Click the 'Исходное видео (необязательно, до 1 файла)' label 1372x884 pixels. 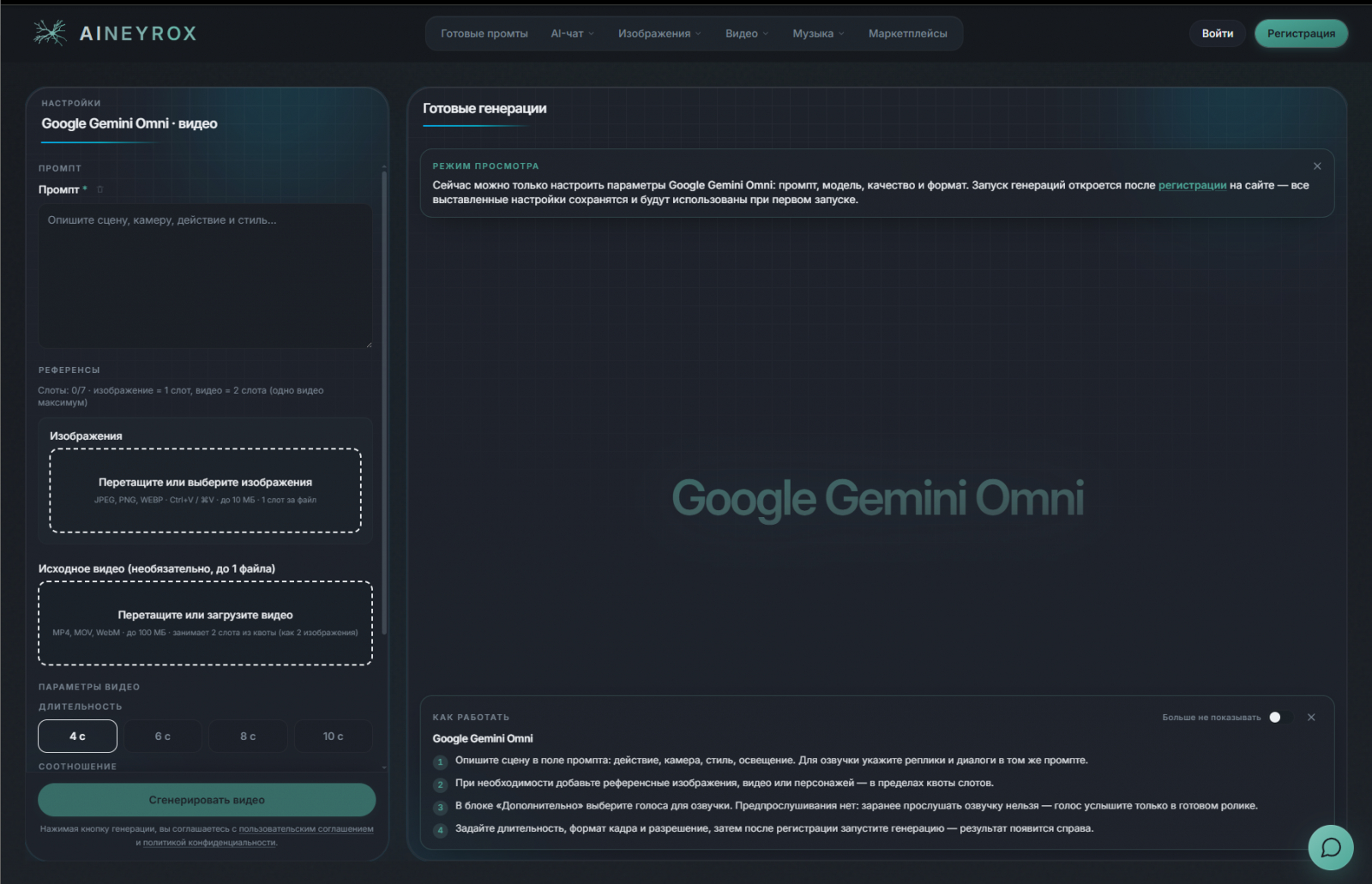157,568
